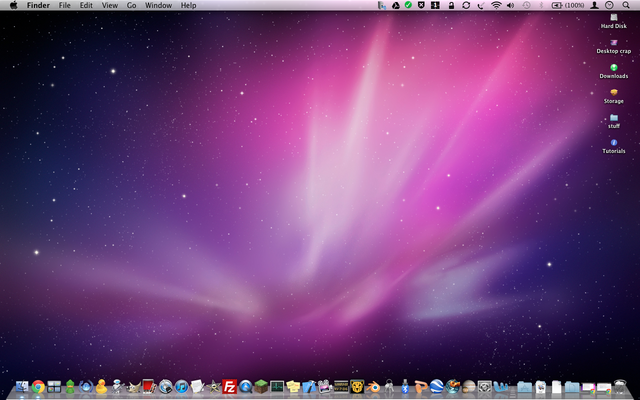Viewport: 640px width, 400px height.
Task: Launch Automator robot icon in Dock
Action: pos(118,386)
